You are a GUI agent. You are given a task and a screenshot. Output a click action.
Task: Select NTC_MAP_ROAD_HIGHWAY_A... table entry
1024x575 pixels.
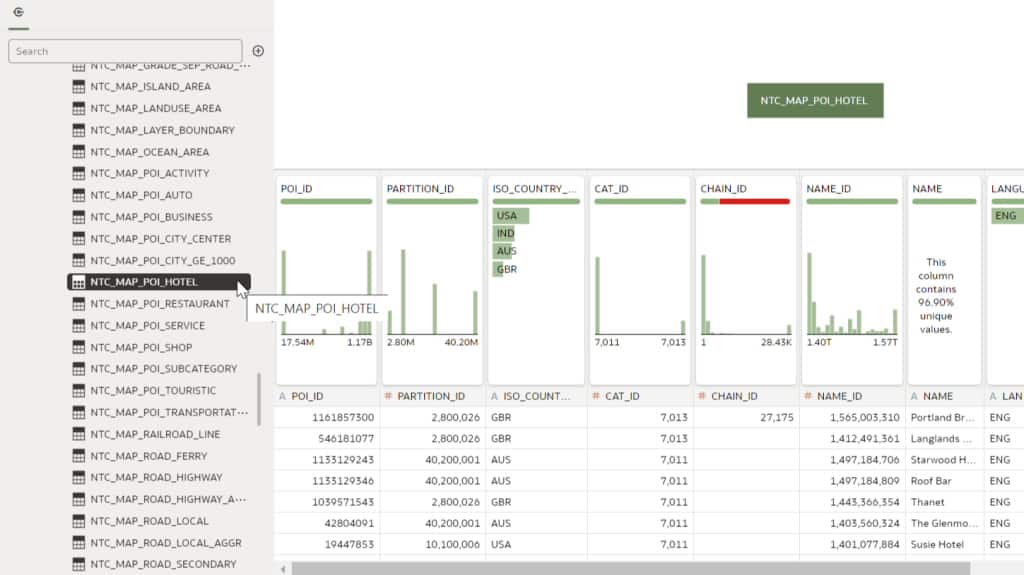[x=168, y=499]
